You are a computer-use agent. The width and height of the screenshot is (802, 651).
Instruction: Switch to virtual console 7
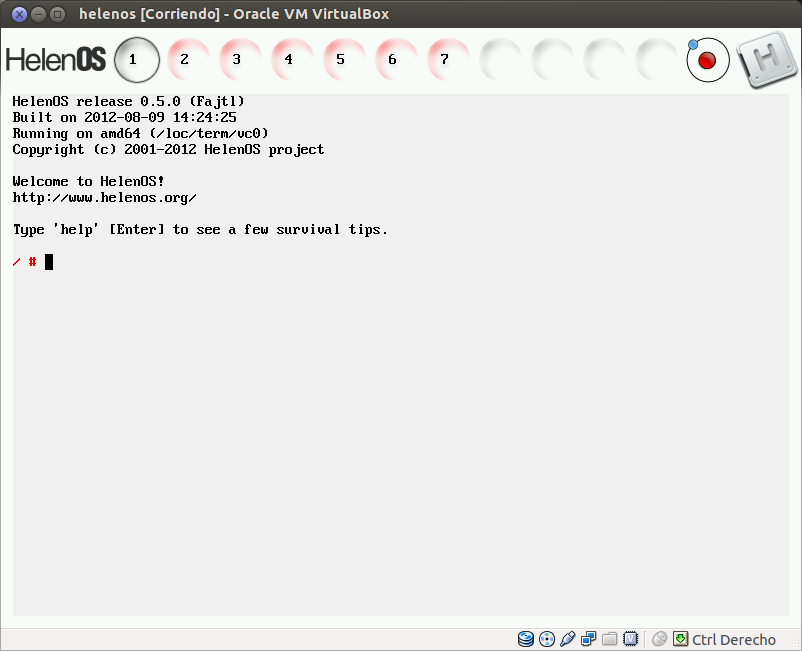tap(445, 59)
